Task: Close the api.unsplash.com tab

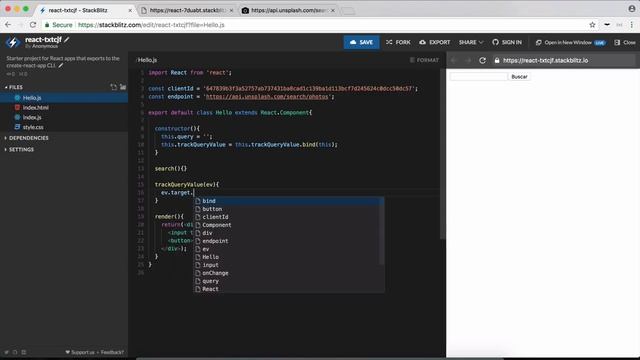Action: pyautogui.click(x=333, y=10)
